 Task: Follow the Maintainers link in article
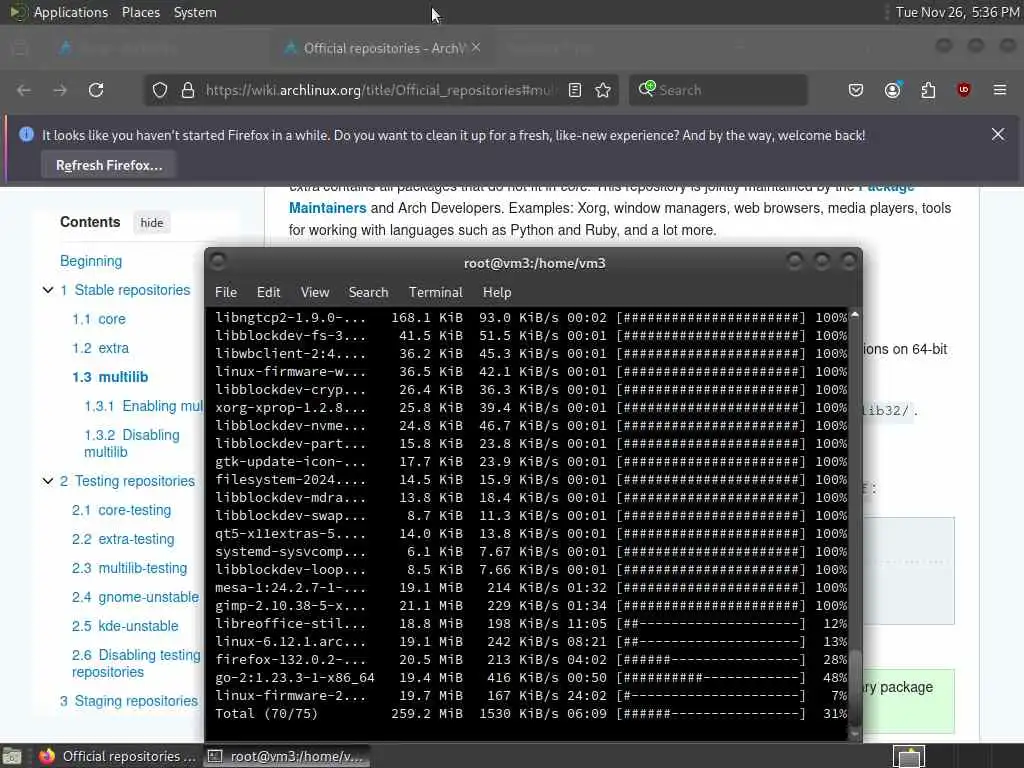(x=328, y=208)
